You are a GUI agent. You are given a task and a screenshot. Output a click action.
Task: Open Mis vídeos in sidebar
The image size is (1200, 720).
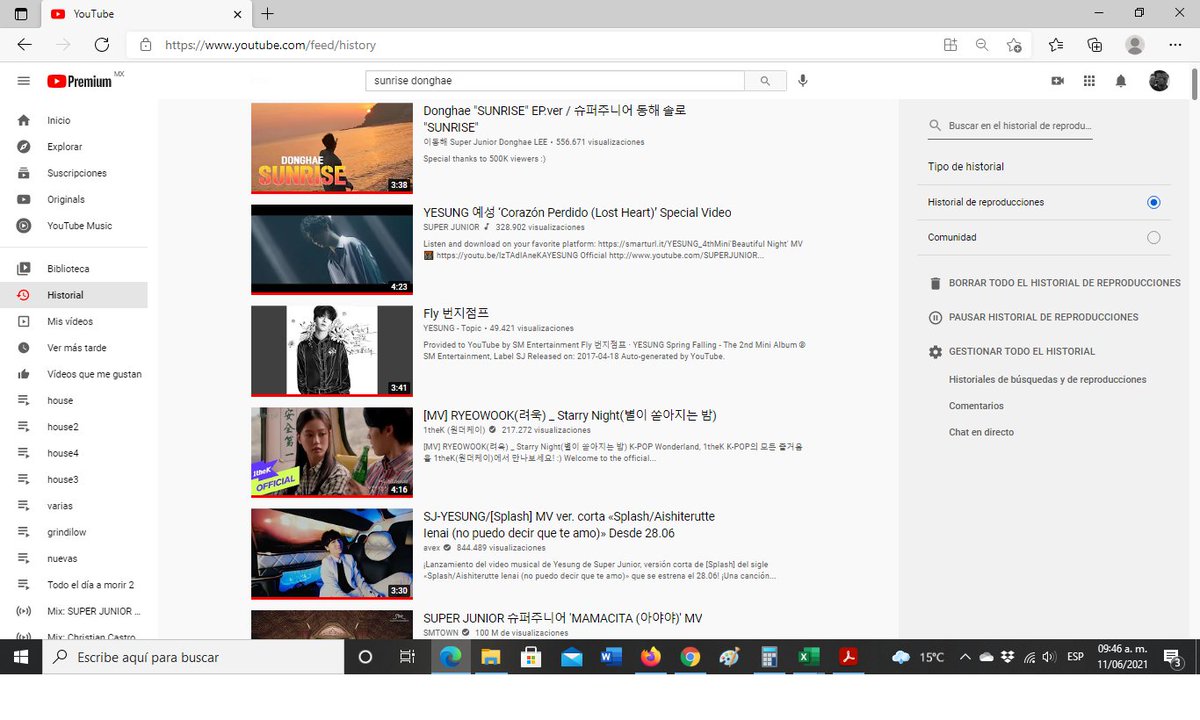[74, 322]
